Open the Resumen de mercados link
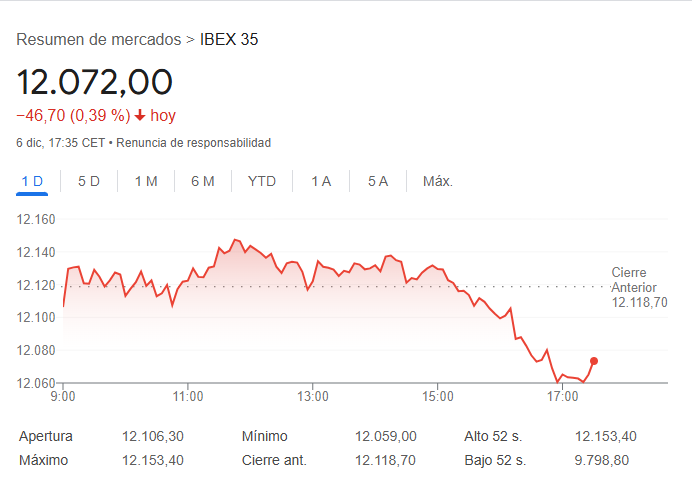Screen dimensions: 692x488 pyautogui.click(x=99, y=40)
